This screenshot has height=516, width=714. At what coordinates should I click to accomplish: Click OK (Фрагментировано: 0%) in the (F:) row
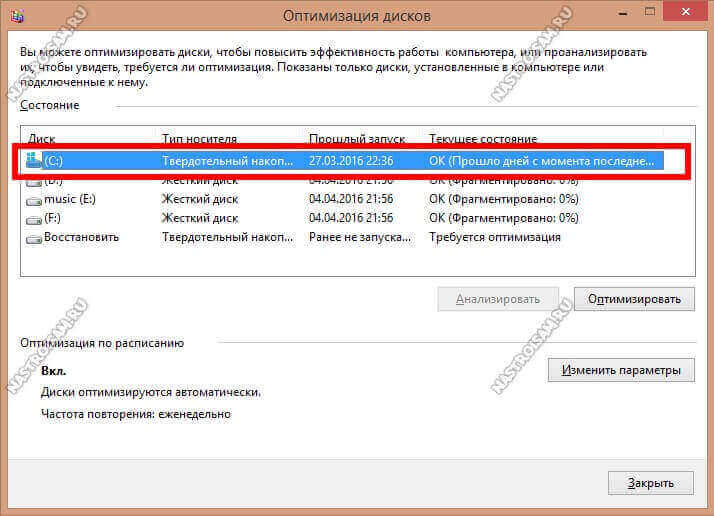tap(504, 218)
